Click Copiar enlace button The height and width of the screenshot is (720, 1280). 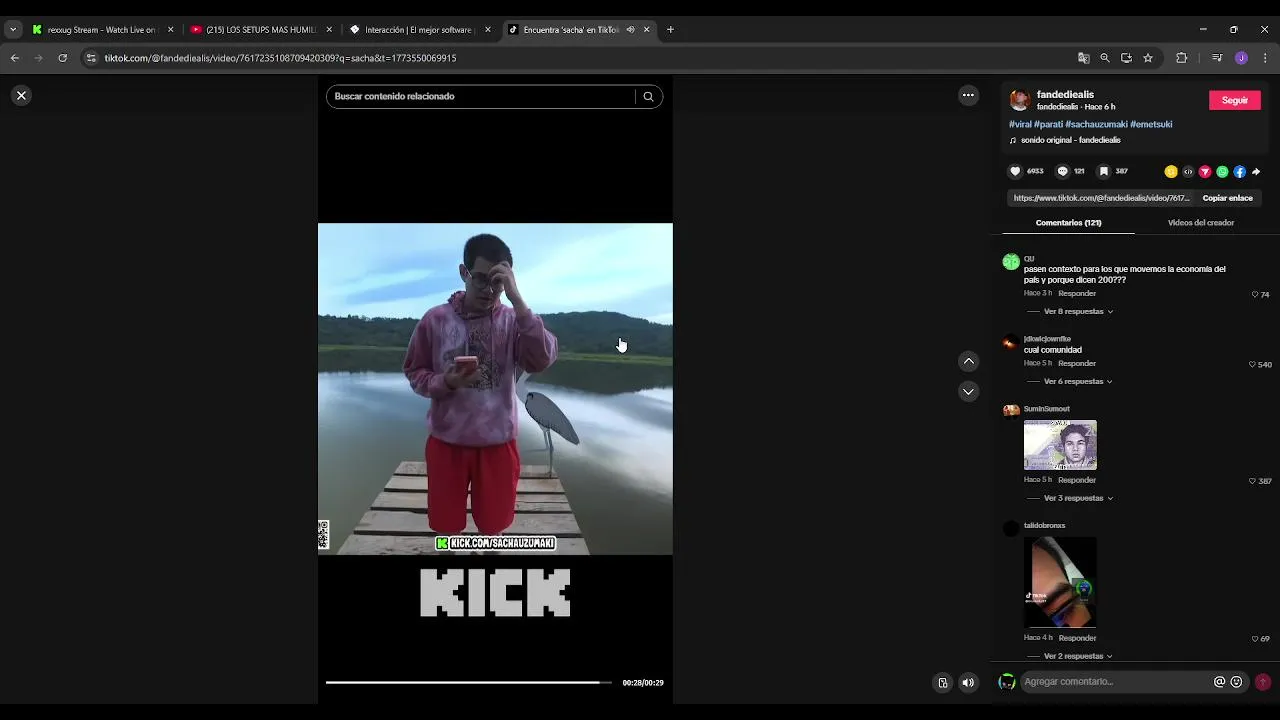coord(1227,198)
